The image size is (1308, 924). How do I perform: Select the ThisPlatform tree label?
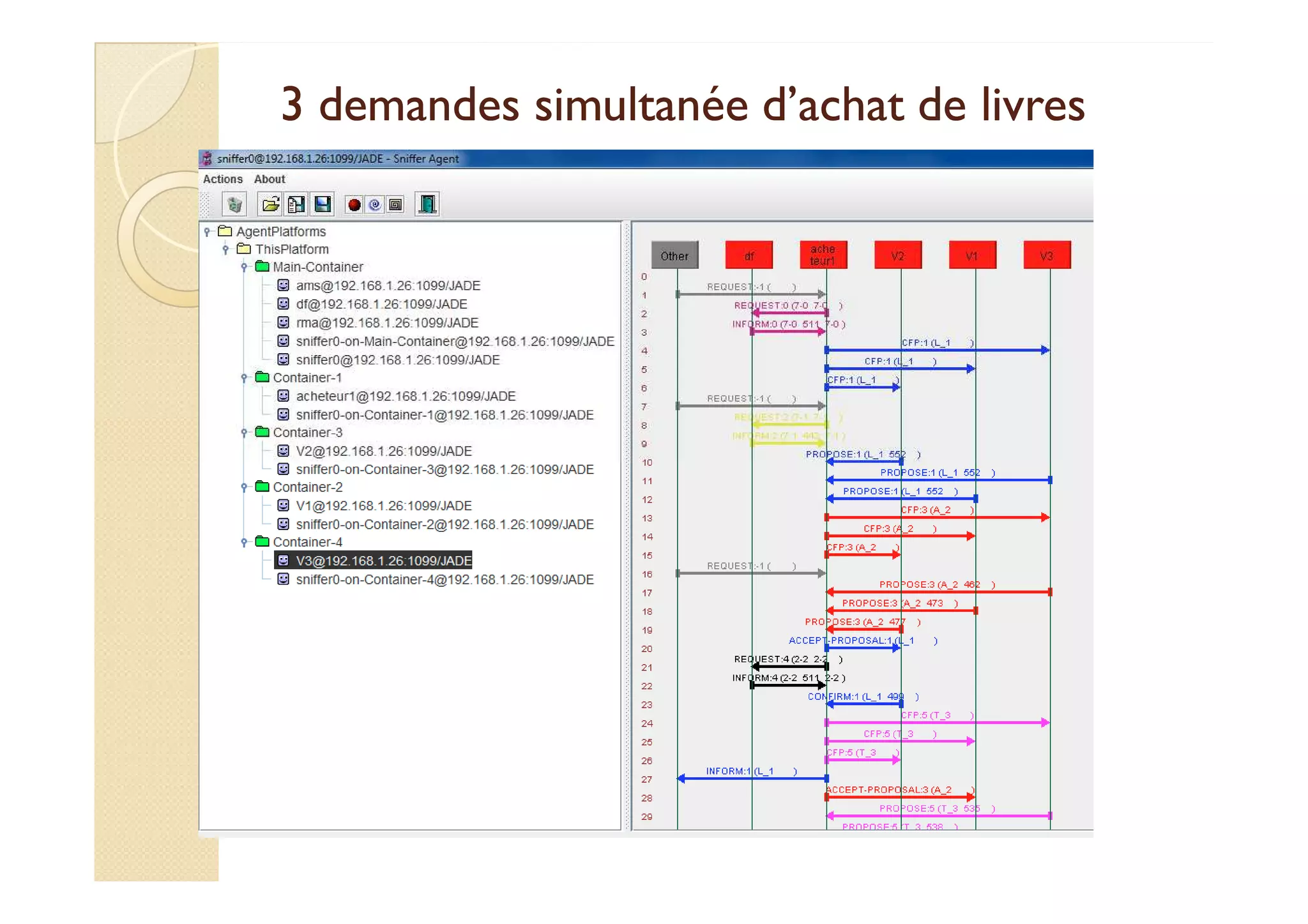pyautogui.click(x=292, y=249)
